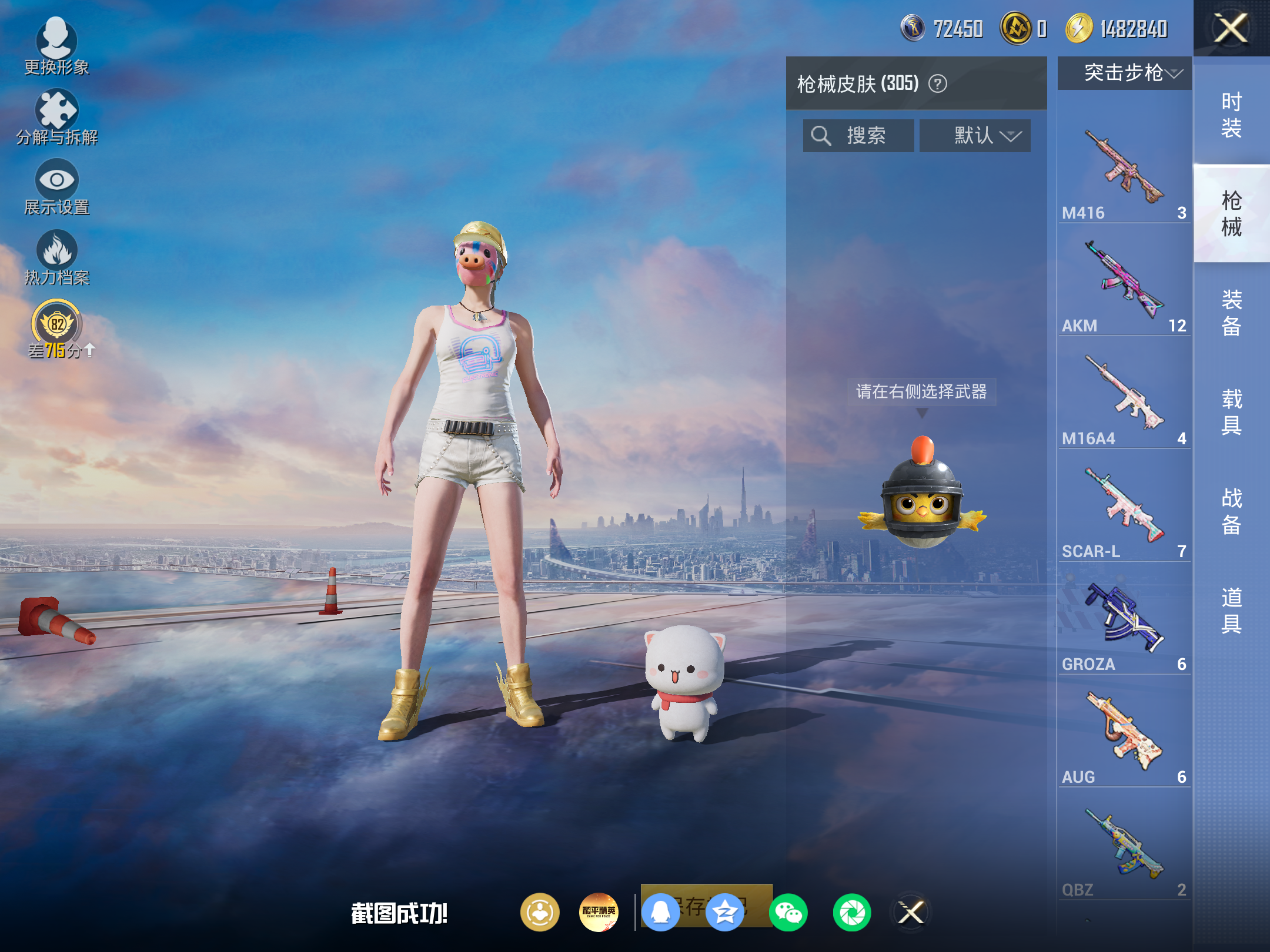Open the 默认 sort order dropdown
The height and width of the screenshot is (952, 1270).
[x=975, y=136]
